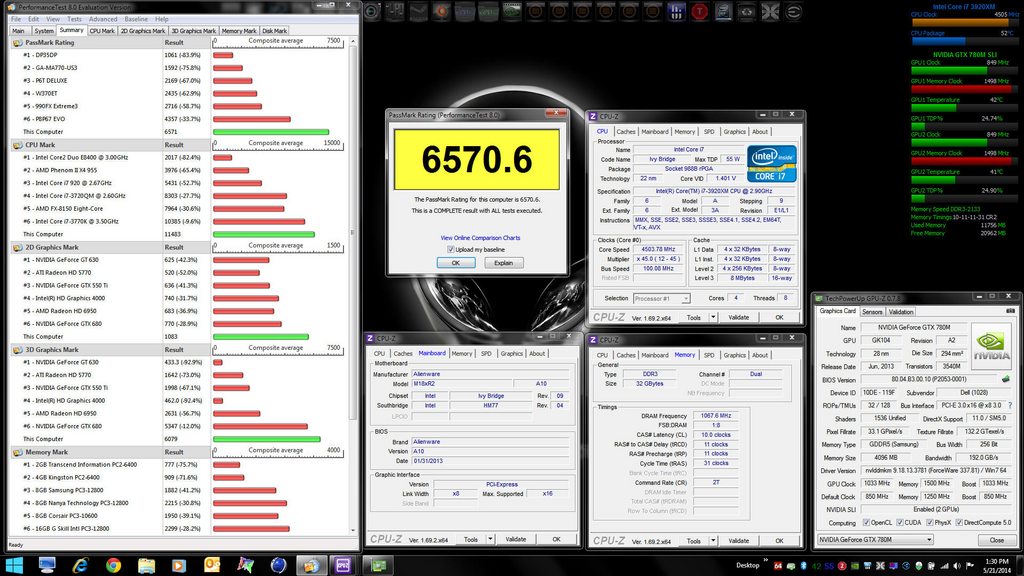Click the first round dial dock icon
This screenshot has height=576, width=1024.
click(x=372, y=12)
